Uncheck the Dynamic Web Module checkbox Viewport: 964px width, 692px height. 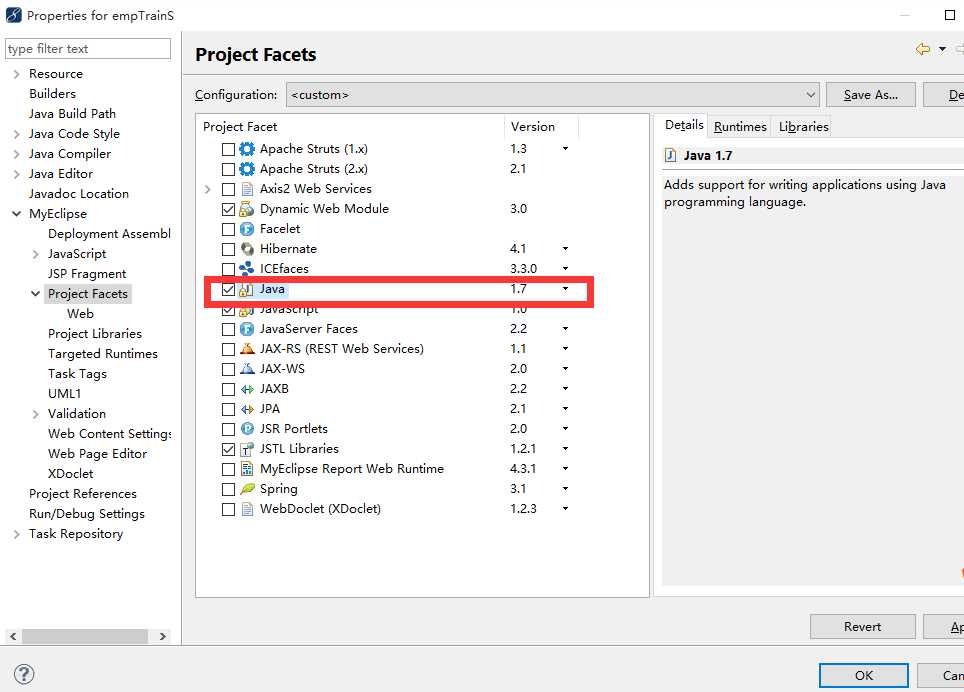pyautogui.click(x=229, y=209)
